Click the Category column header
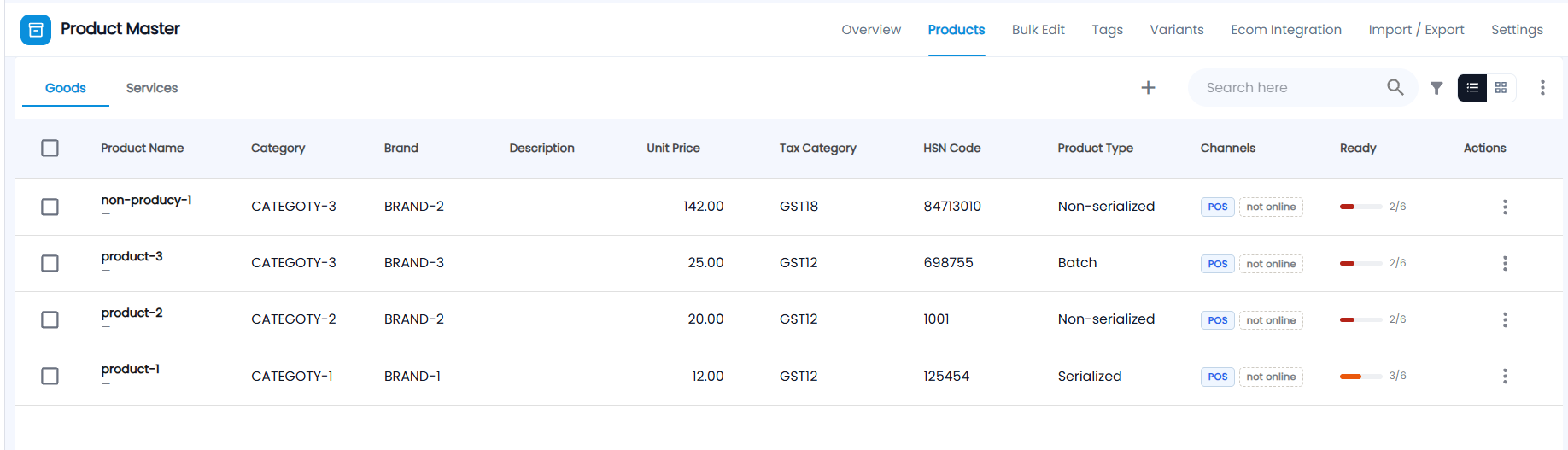 point(278,148)
